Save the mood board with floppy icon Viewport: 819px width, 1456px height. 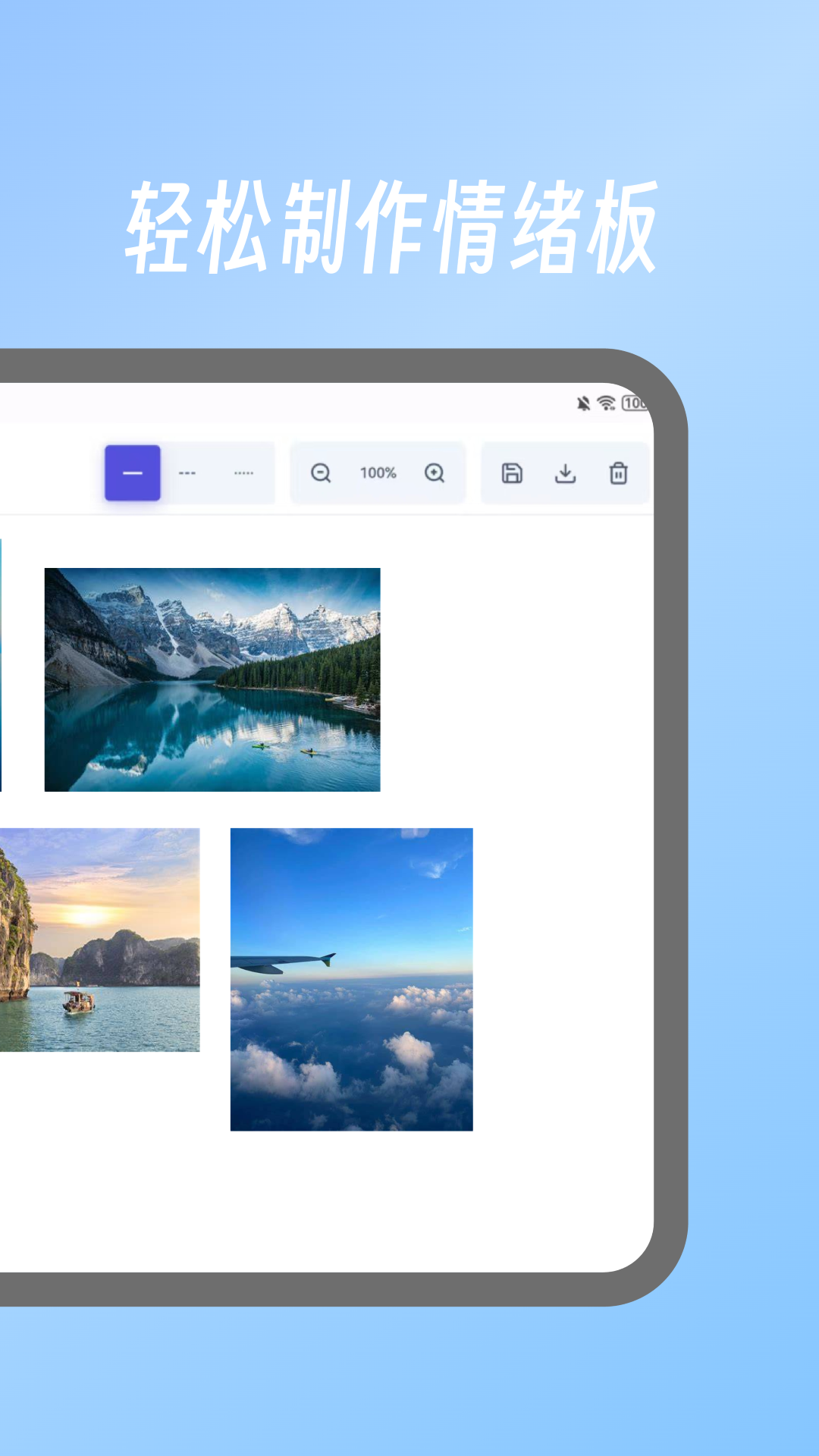pyautogui.click(x=512, y=473)
